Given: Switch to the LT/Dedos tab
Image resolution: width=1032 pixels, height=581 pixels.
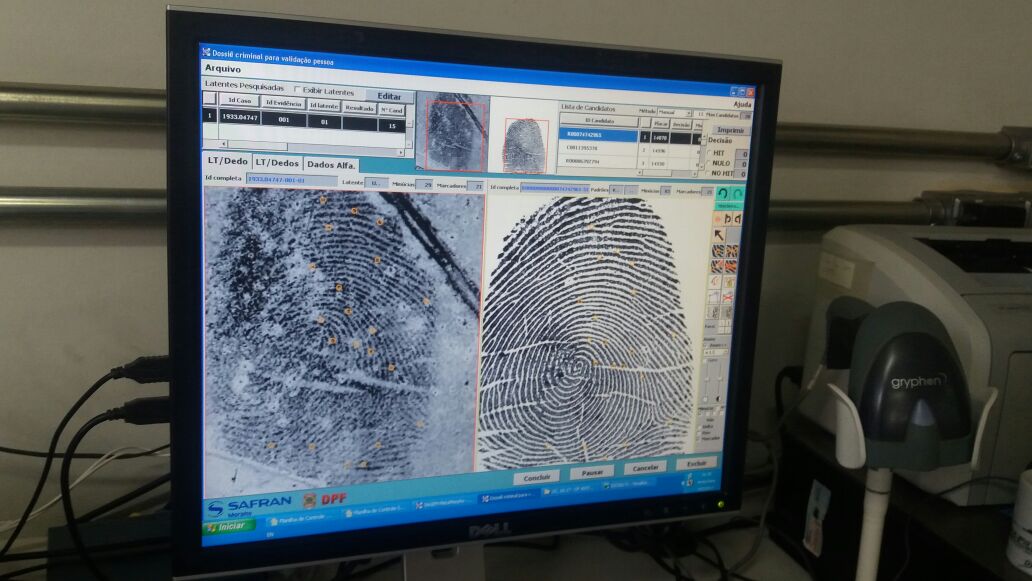Looking at the screenshot, I should point(275,162).
